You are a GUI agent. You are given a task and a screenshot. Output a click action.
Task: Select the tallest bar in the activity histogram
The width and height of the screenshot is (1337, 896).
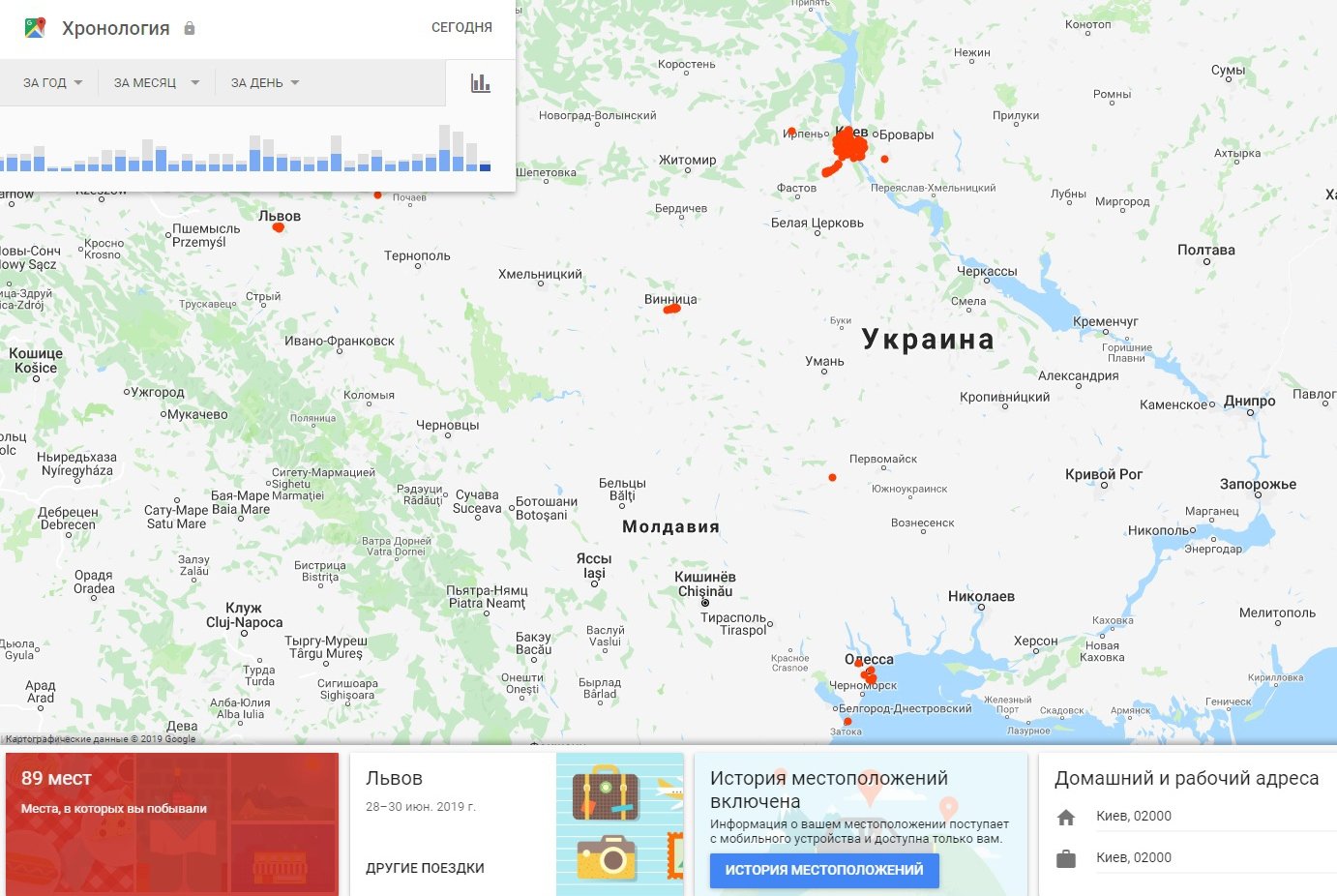click(x=444, y=149)
